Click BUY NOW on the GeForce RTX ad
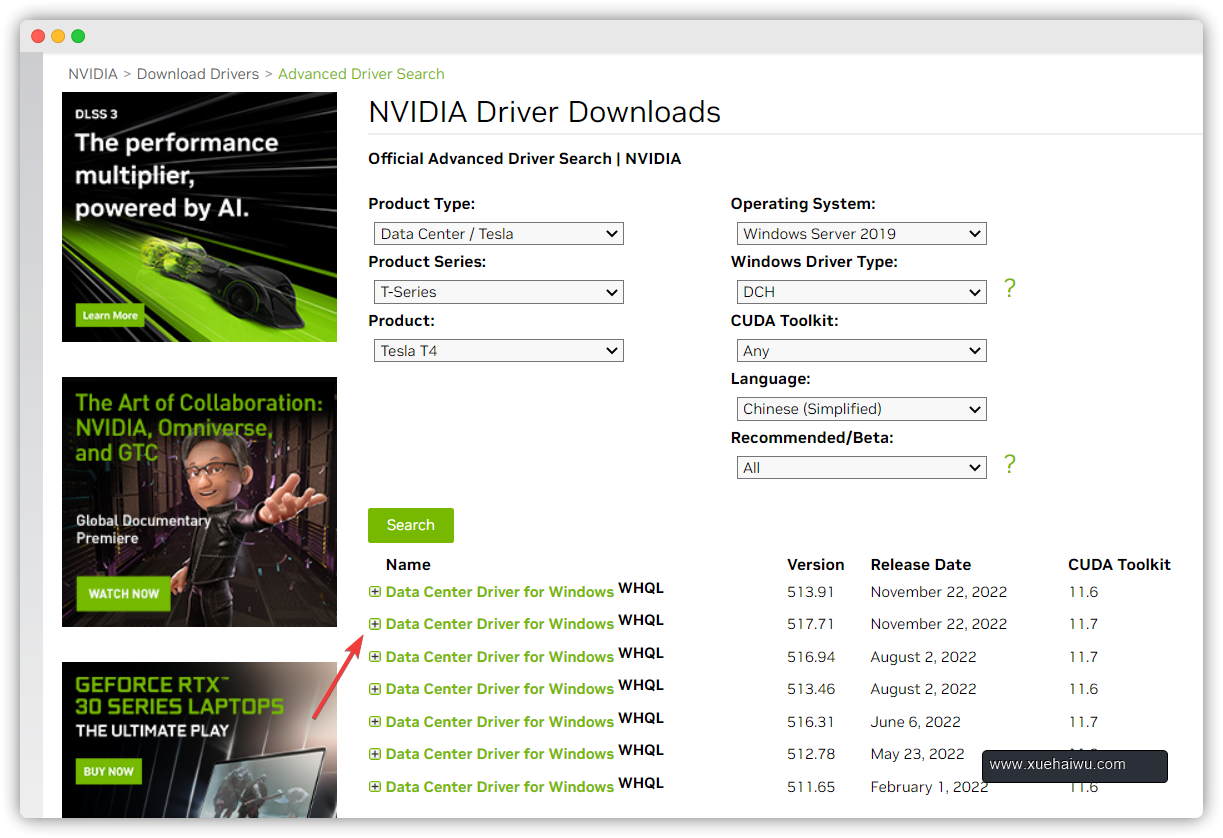 (109, 772)
